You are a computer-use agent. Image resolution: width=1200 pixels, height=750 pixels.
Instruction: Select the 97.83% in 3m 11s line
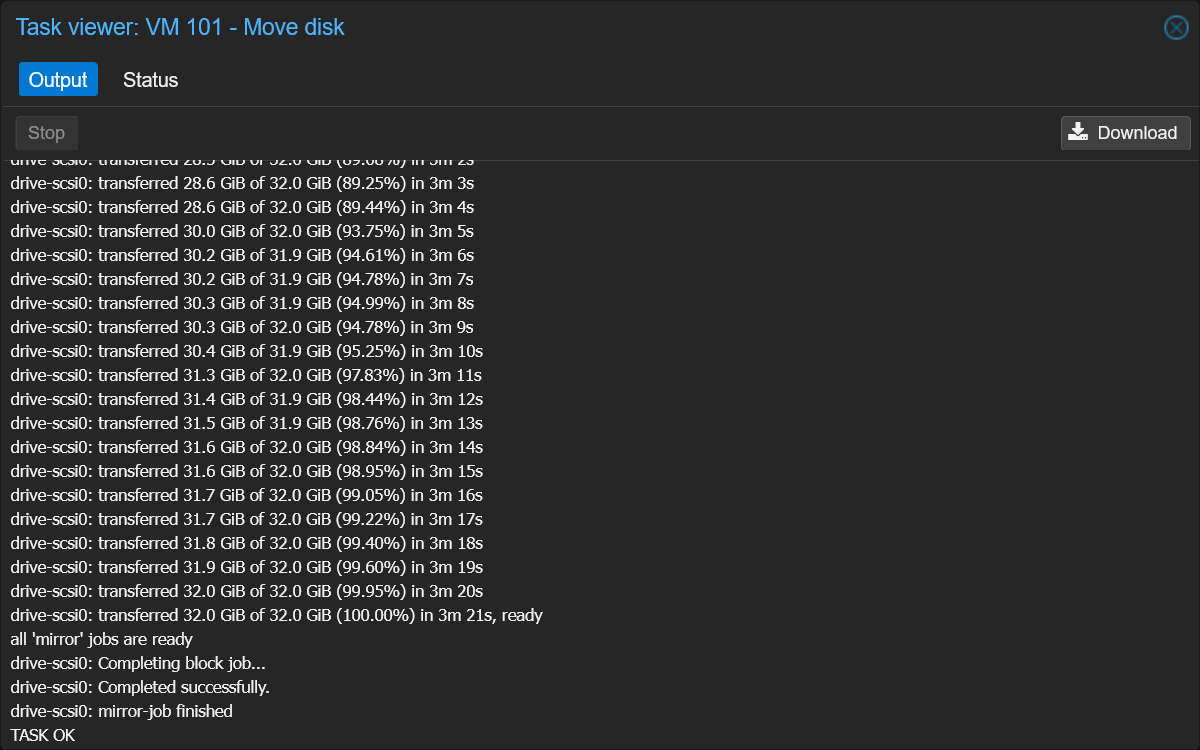pyautogui.click(x=247, y=375)
